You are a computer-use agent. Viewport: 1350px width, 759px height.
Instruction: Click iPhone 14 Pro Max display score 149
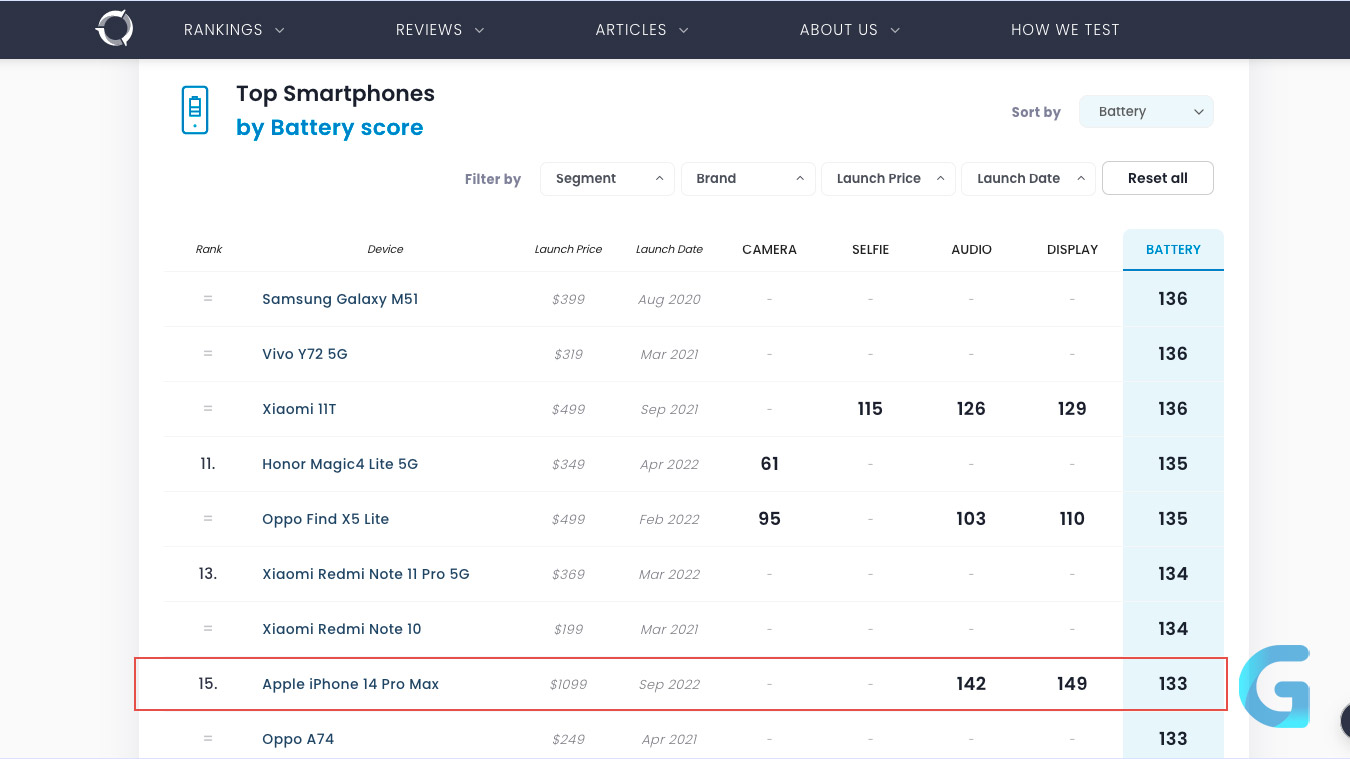click(1072, 684)
